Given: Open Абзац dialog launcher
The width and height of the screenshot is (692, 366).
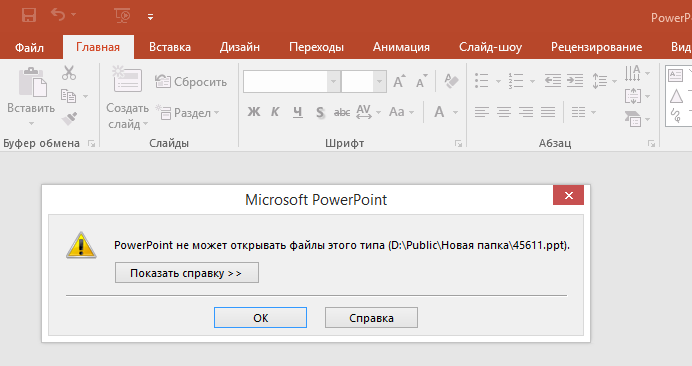Looking at the screenshot, I should coord(651,143).
